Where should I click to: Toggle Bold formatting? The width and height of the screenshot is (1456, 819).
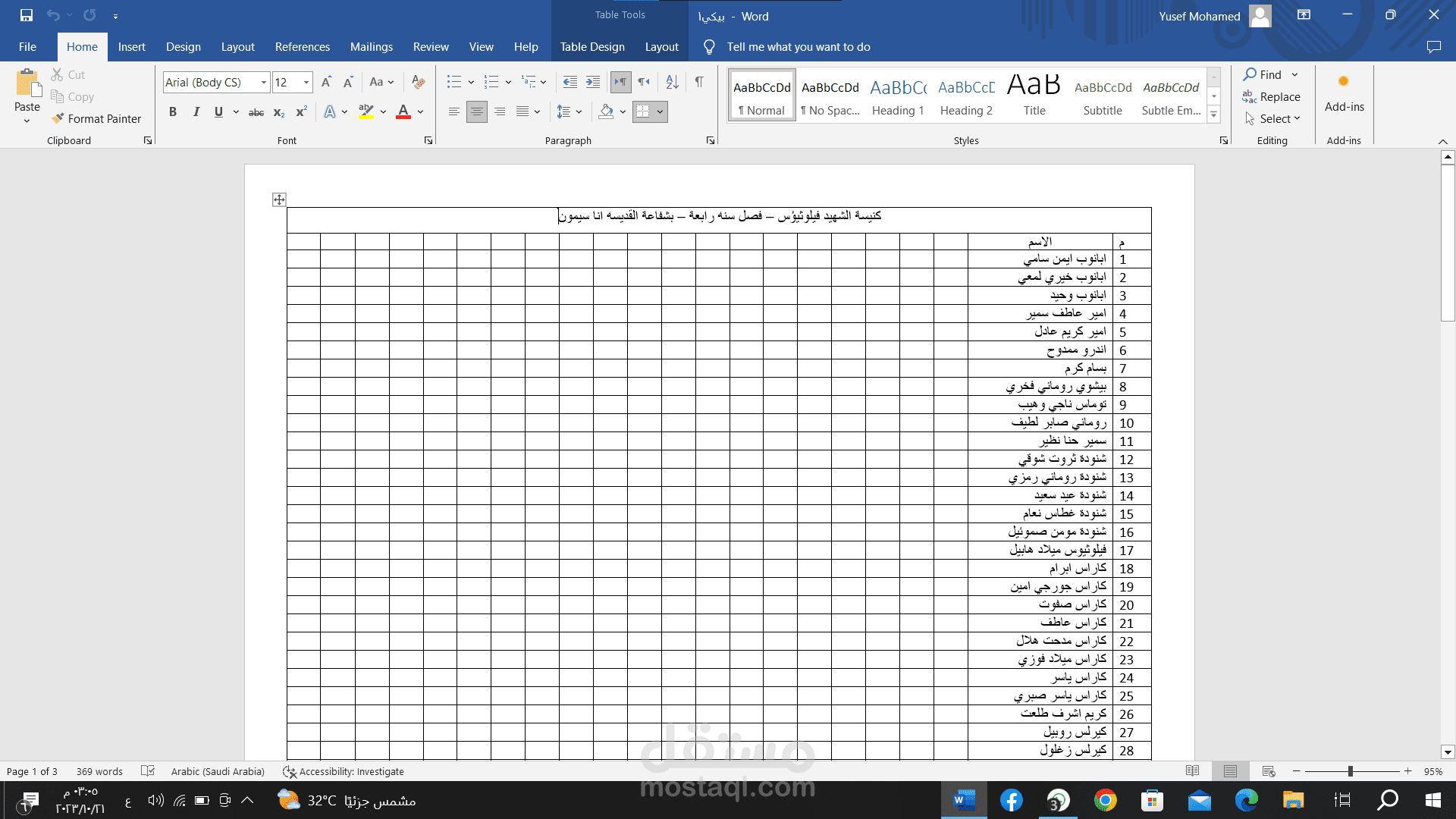point(173,112)
